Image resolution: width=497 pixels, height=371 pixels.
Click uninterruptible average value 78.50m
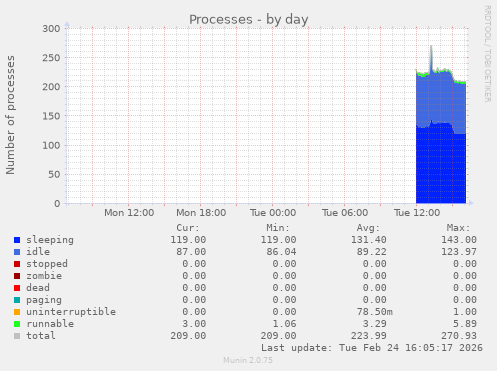375,312
